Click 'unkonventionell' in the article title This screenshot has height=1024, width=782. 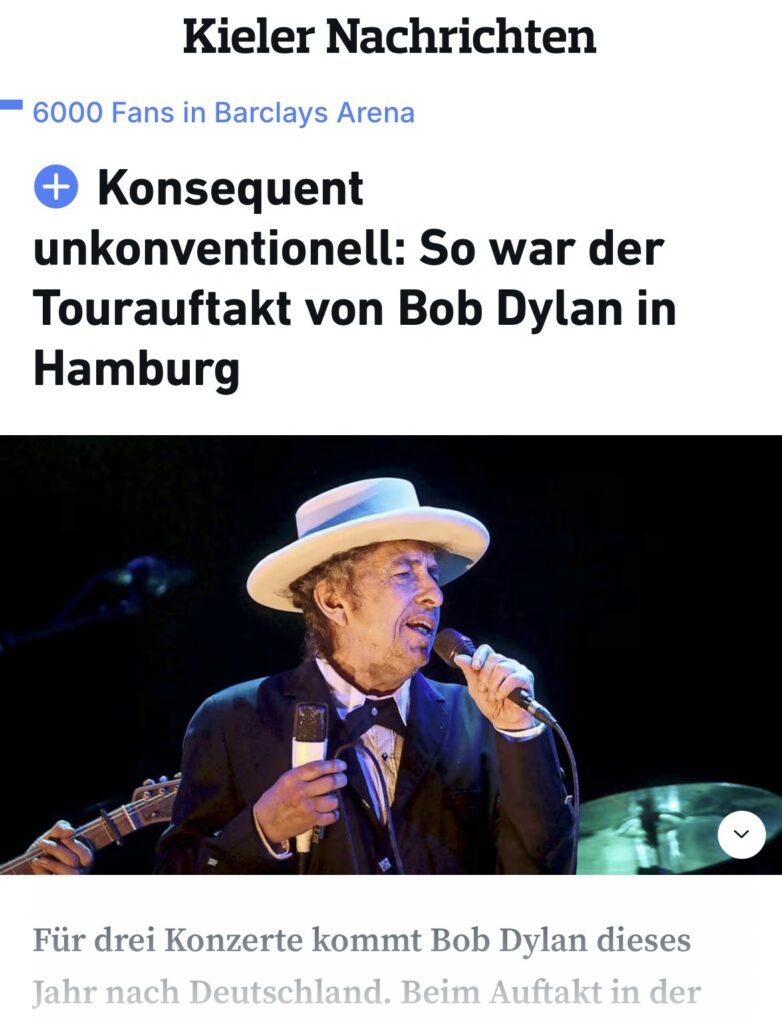tap(220, 248)
